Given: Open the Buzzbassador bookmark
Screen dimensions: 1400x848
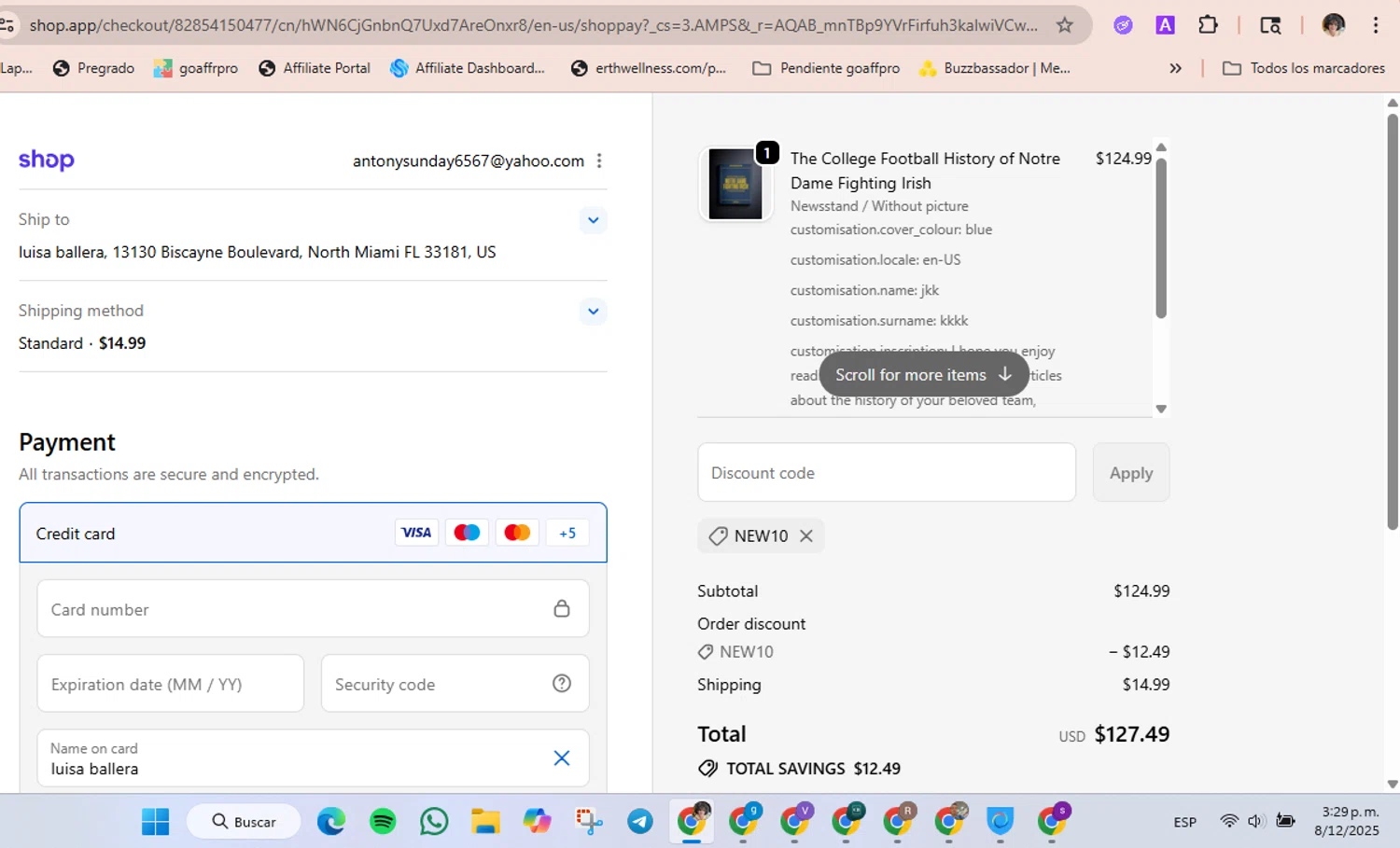Looking at the screenshot, I should point(995,68).
